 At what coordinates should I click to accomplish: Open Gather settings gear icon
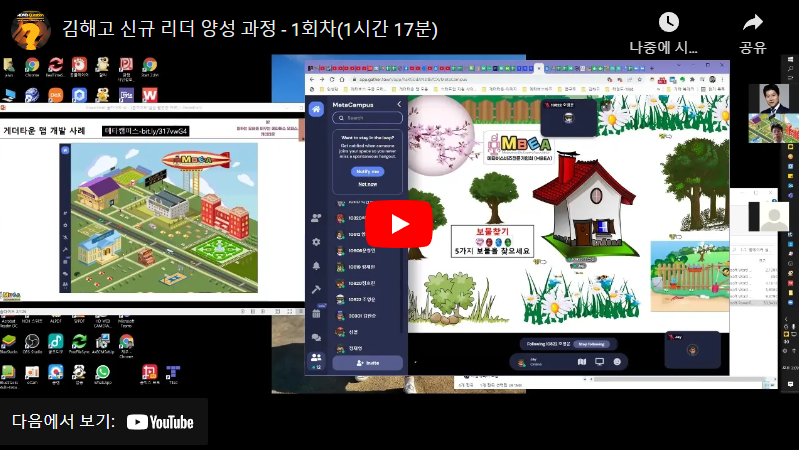point(316,242)
